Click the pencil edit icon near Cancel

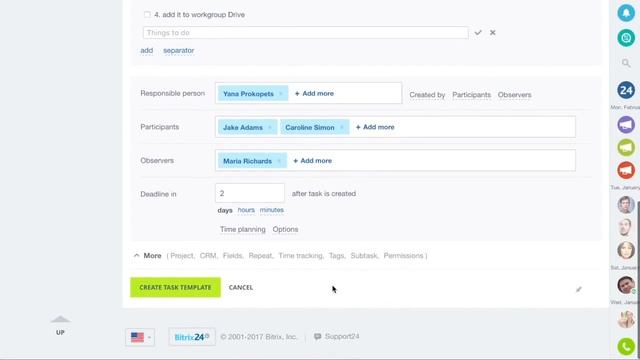tap(579, 289)
